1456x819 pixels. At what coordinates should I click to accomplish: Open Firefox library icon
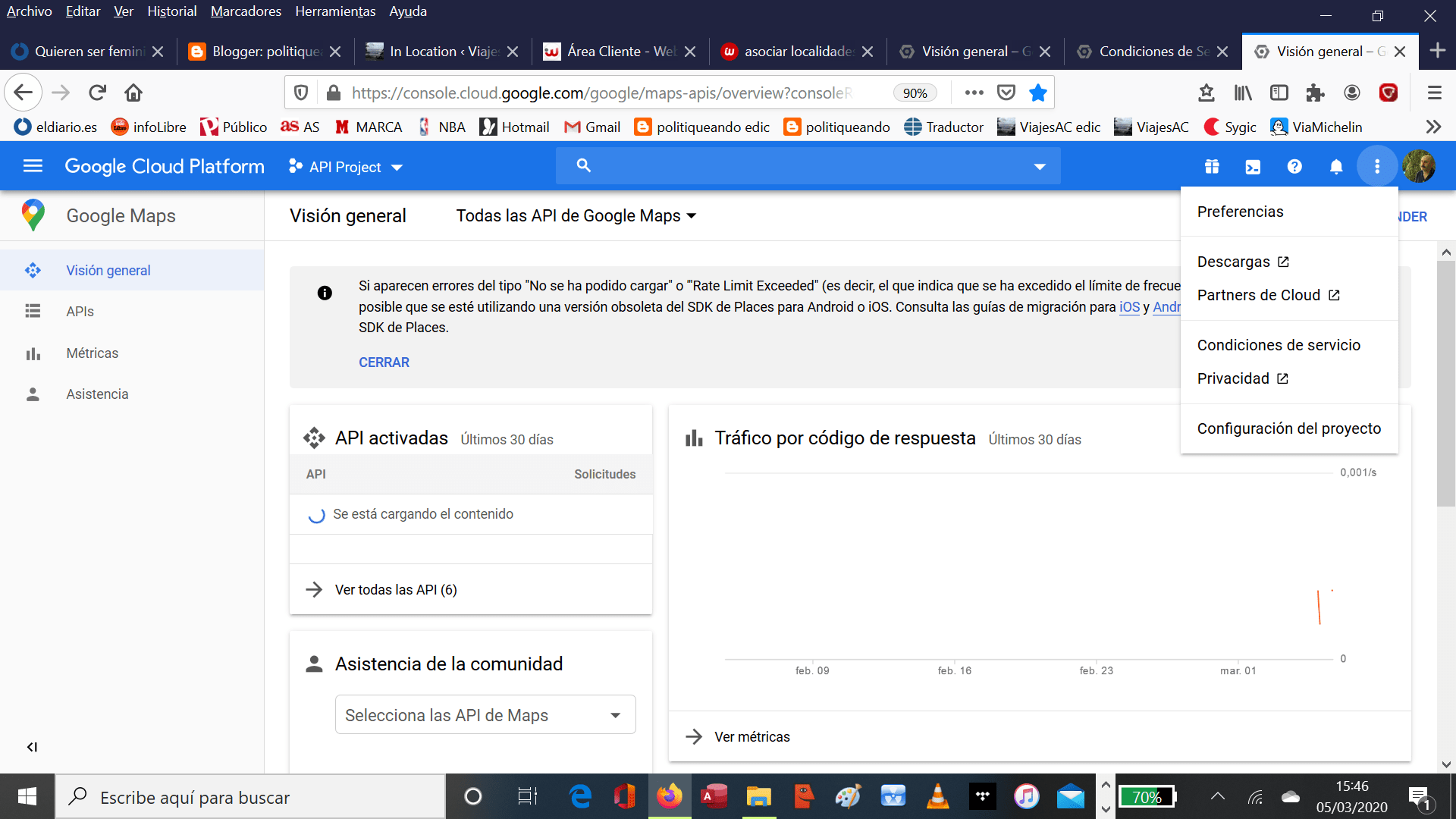click(x=1242, y=93)
